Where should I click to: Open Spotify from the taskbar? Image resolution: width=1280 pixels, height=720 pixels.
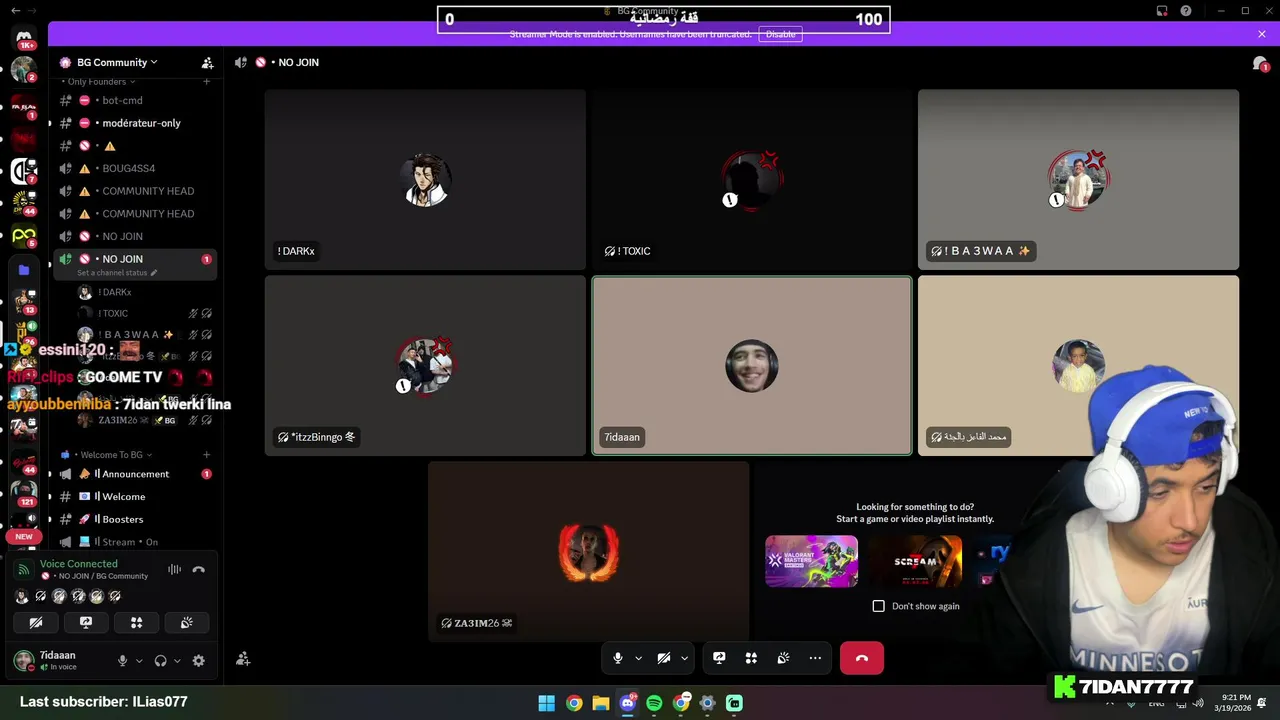click(x=654, y=703)
